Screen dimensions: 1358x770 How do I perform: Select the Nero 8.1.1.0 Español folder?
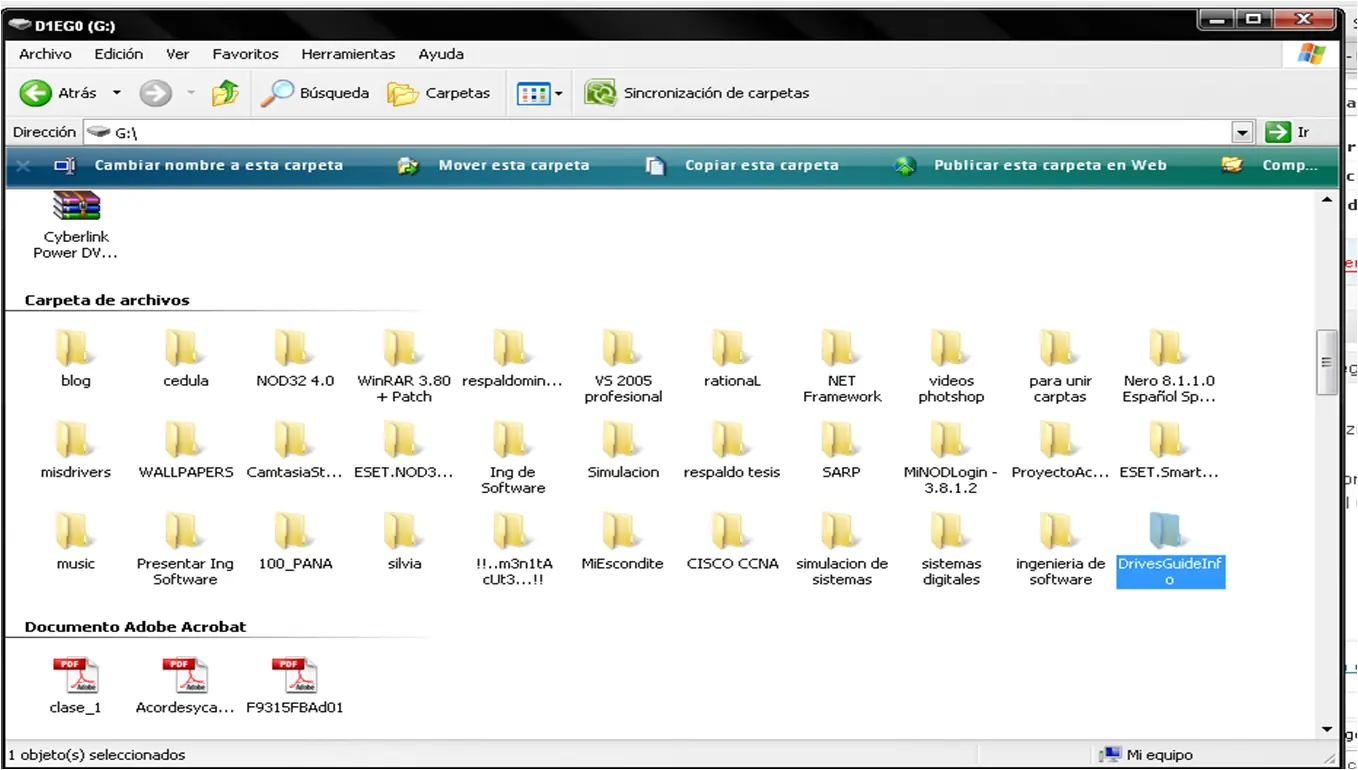[1169, 366]
